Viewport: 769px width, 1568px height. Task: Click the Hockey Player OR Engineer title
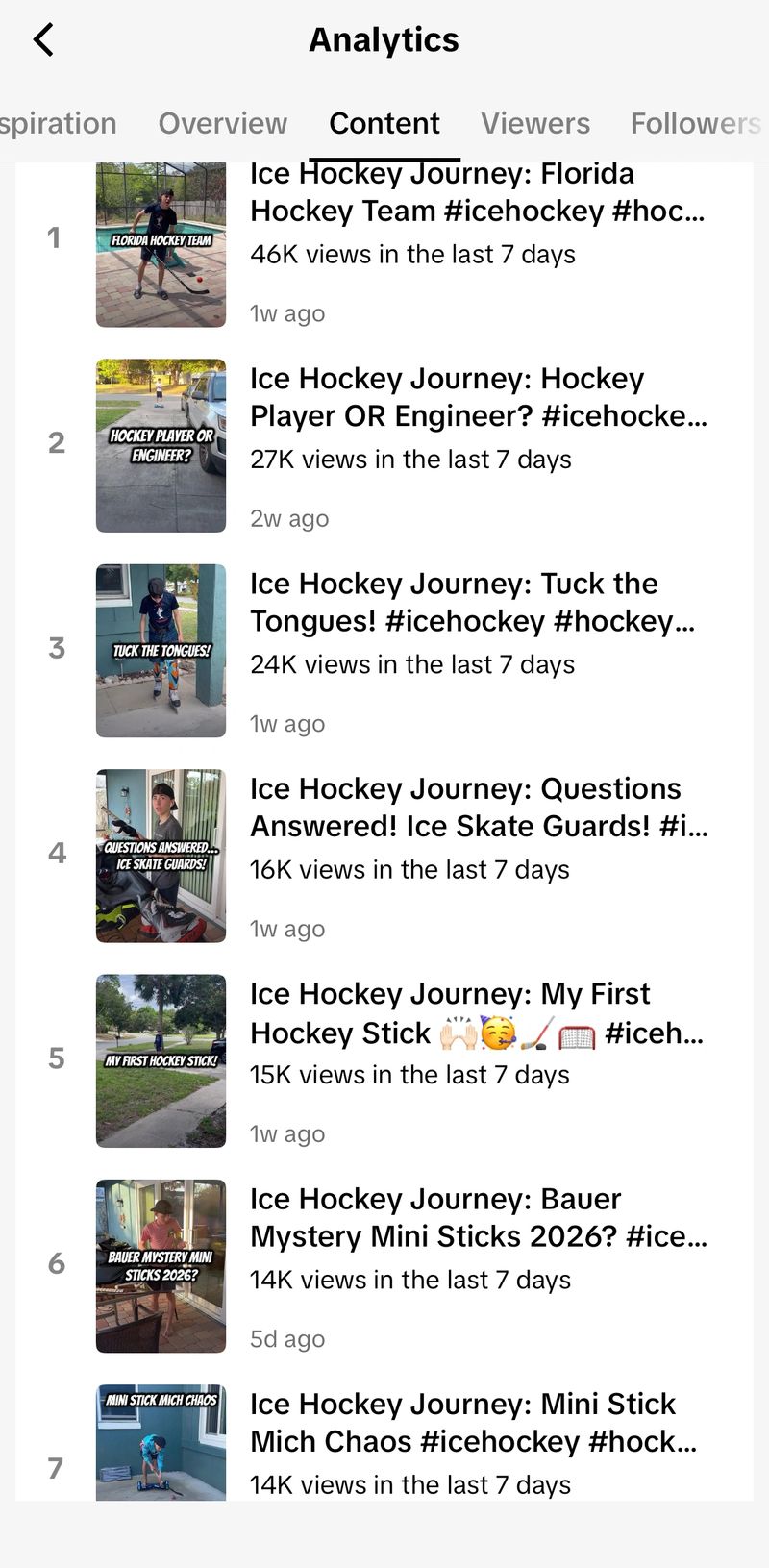[478, 397]
